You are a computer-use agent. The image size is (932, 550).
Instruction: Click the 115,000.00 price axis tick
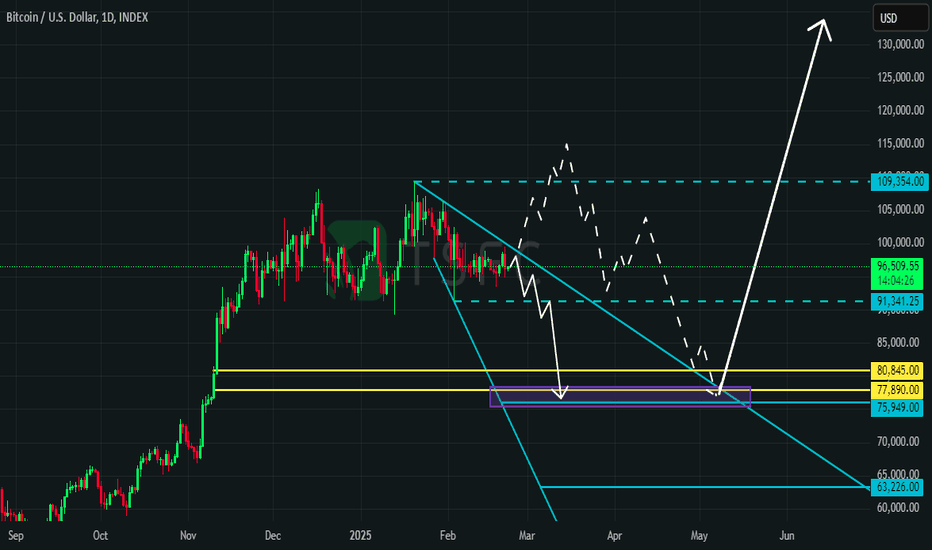(900, 143)
